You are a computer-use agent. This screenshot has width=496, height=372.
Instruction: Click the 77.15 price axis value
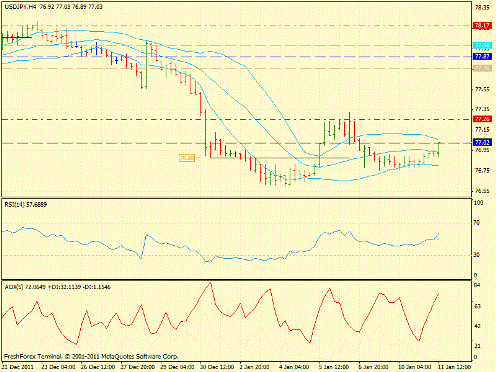click(x=482, y=130)
